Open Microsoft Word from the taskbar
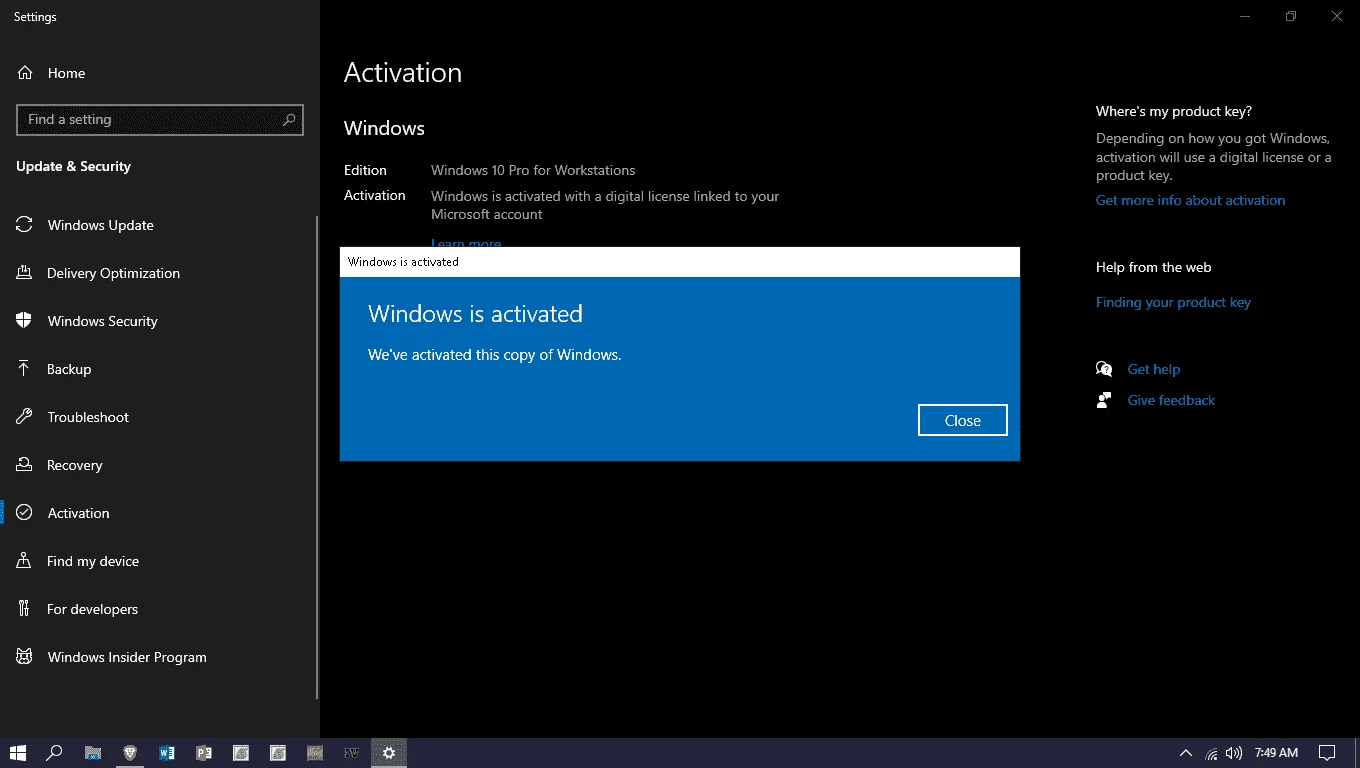 pyautogui.click(x=167, y=753)
